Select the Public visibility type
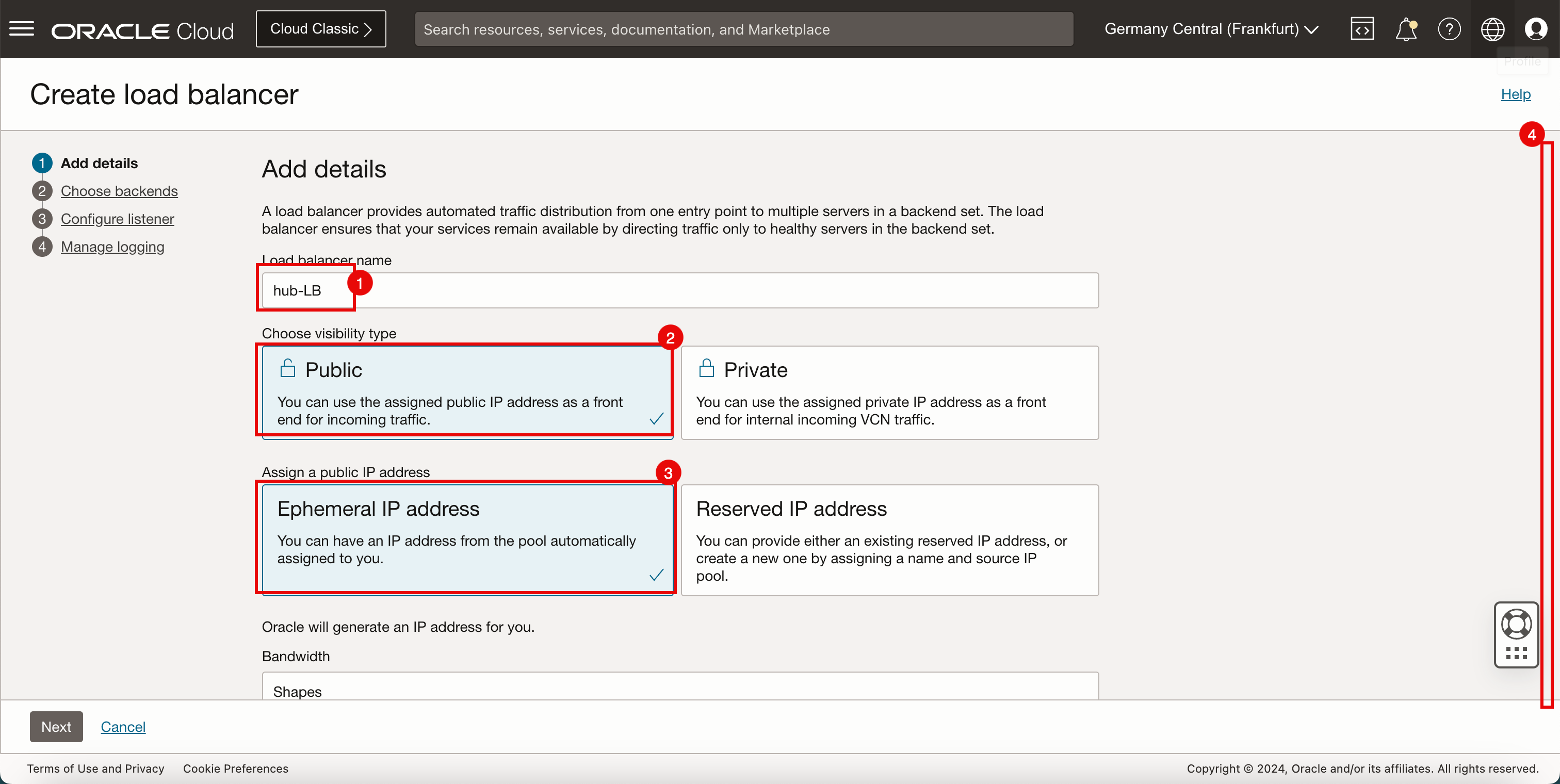Image resolution: width=1560 pixels, height=784 pixels. coord(466,391)
